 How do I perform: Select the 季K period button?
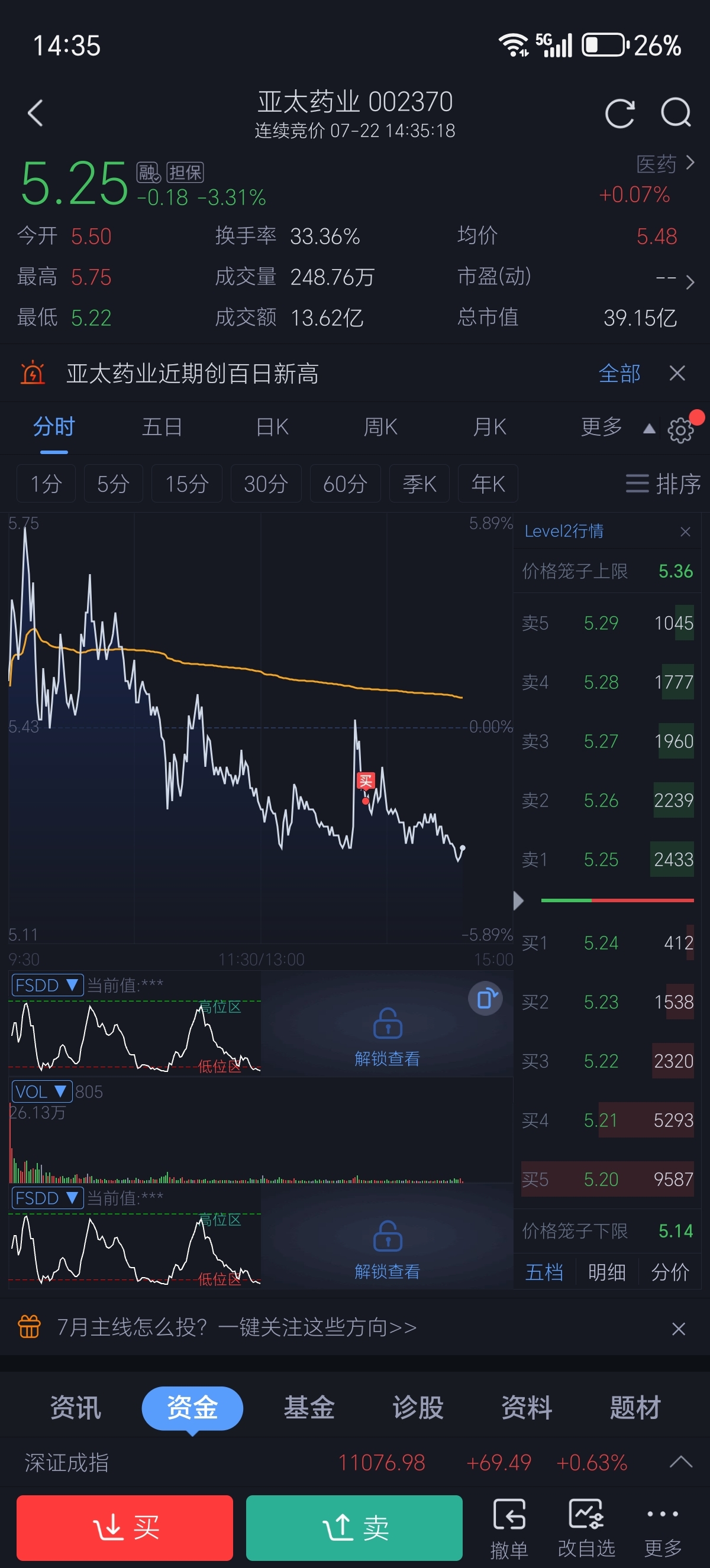coord(419,484)
